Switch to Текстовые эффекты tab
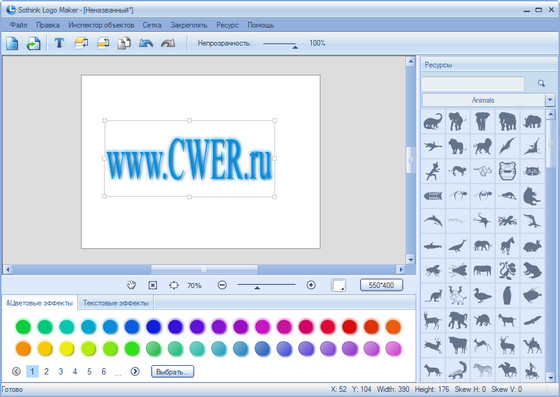Image resolution: width=560 pixels, height=397 pixels. click(115, 303)
